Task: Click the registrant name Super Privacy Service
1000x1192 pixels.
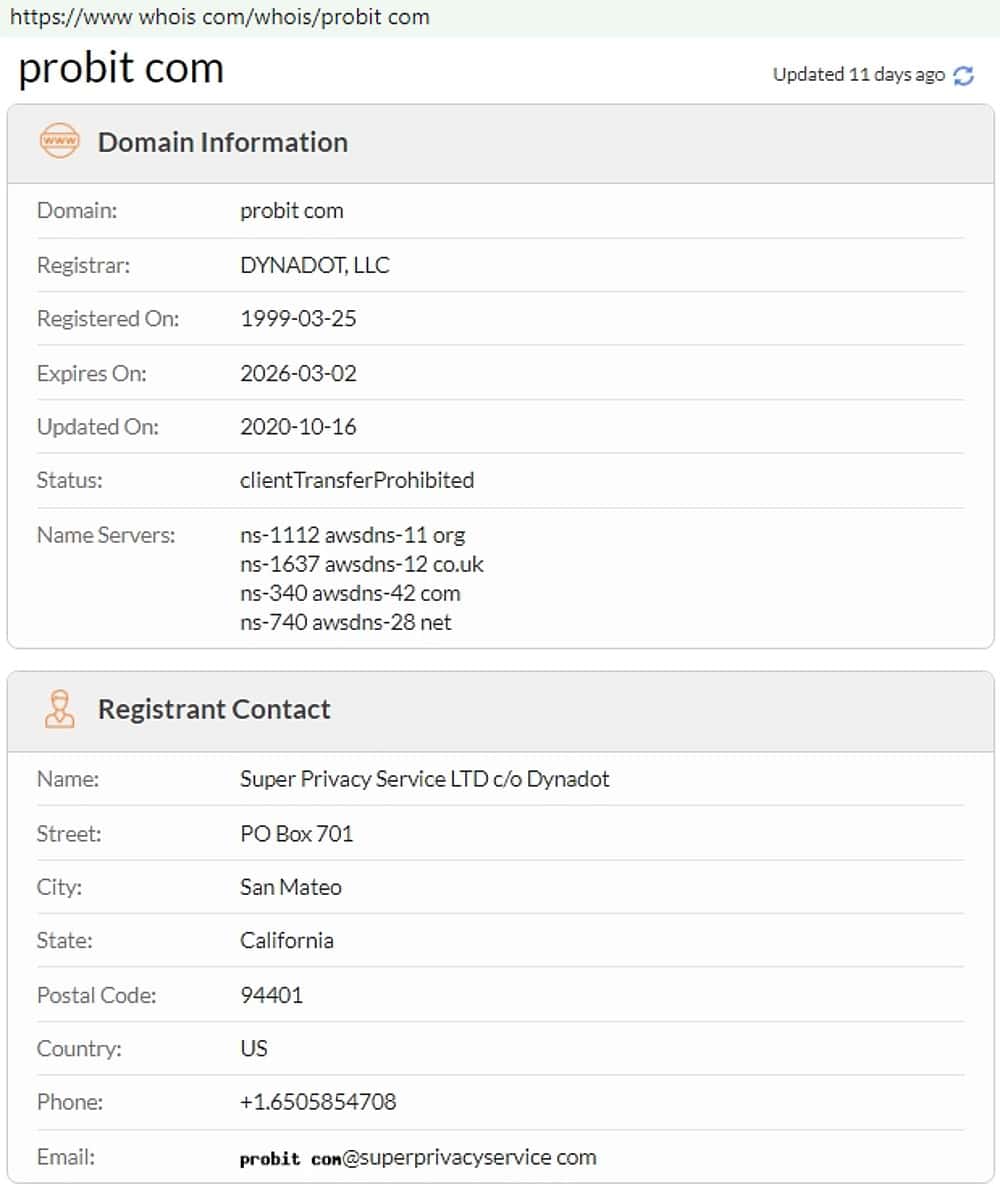Action: click(424, 779)
